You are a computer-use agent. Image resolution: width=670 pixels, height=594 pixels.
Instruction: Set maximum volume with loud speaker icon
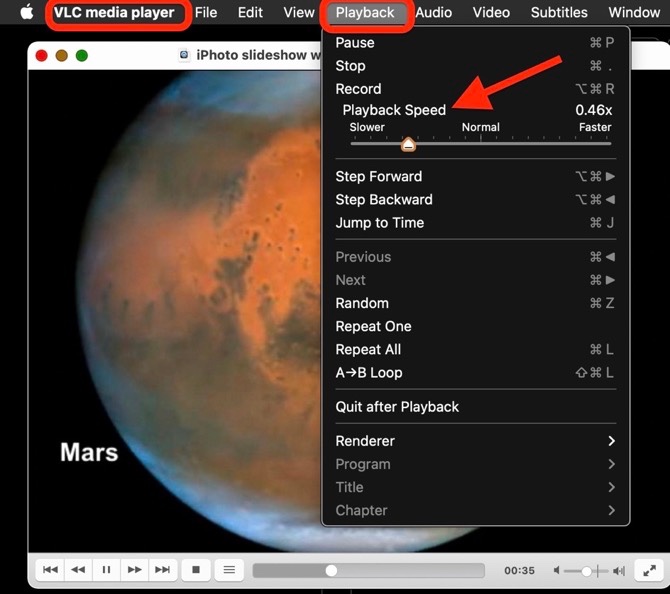(619, 570)
